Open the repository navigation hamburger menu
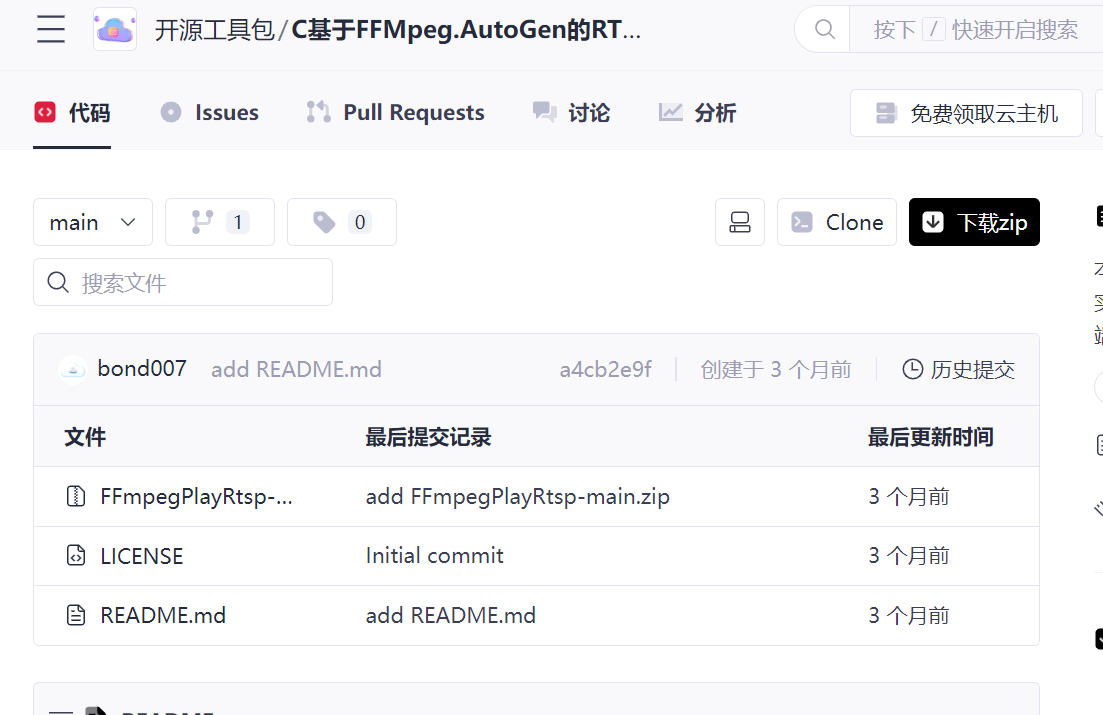Screen dimensions: 1103x715 [50, 29]
